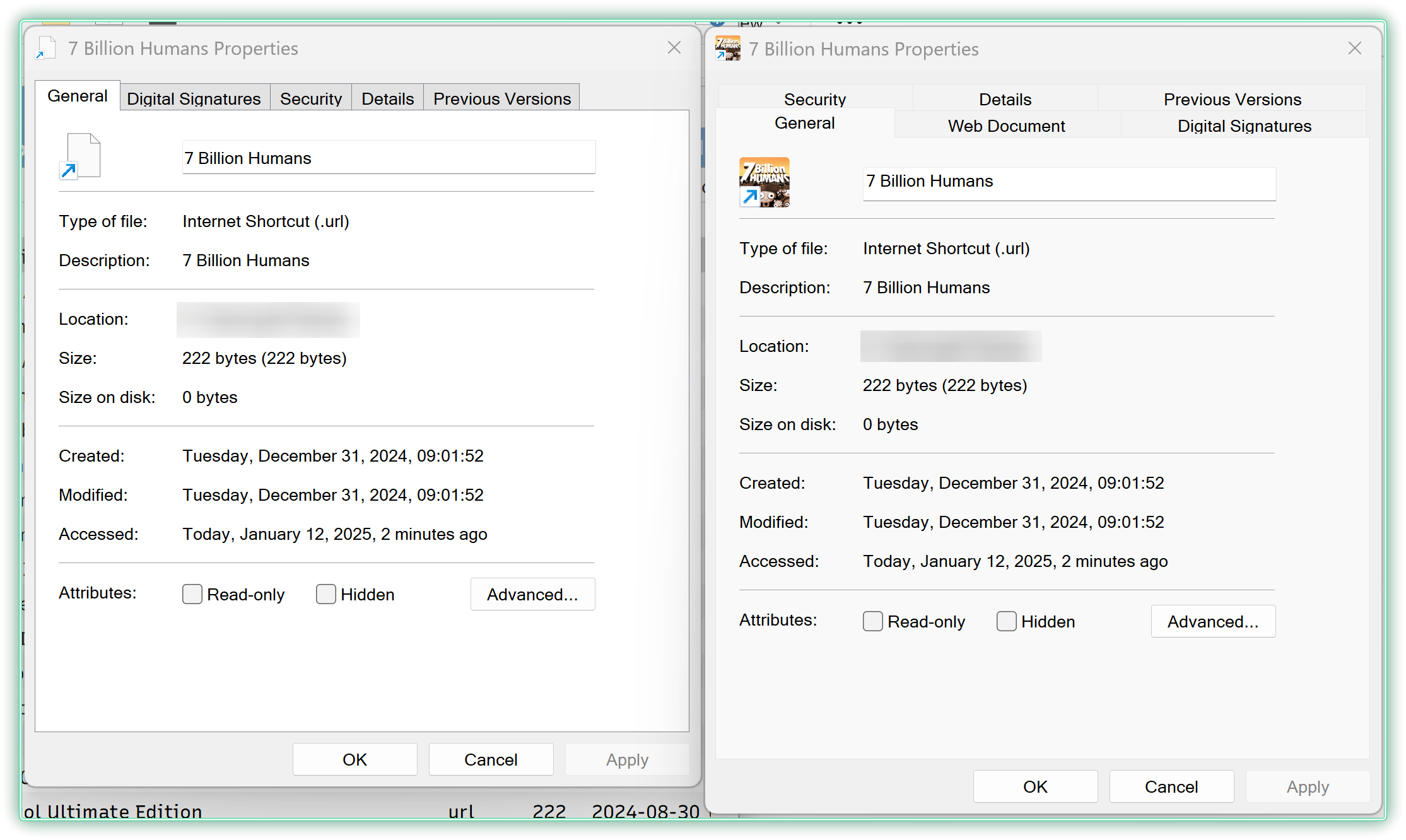Click Advanced... button in left dialog

[533, 594]
